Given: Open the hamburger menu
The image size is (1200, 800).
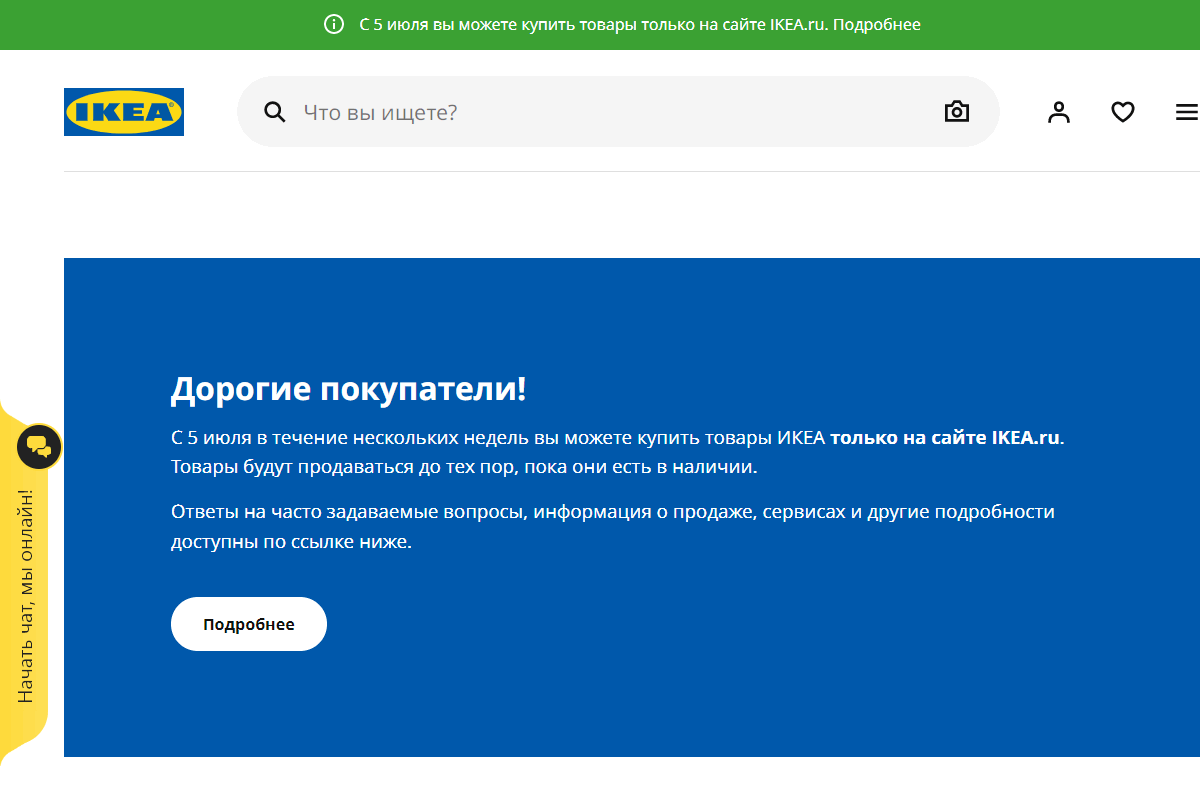Looking at the screenshot, I should pyautogui.click(x=1187, y=112).
